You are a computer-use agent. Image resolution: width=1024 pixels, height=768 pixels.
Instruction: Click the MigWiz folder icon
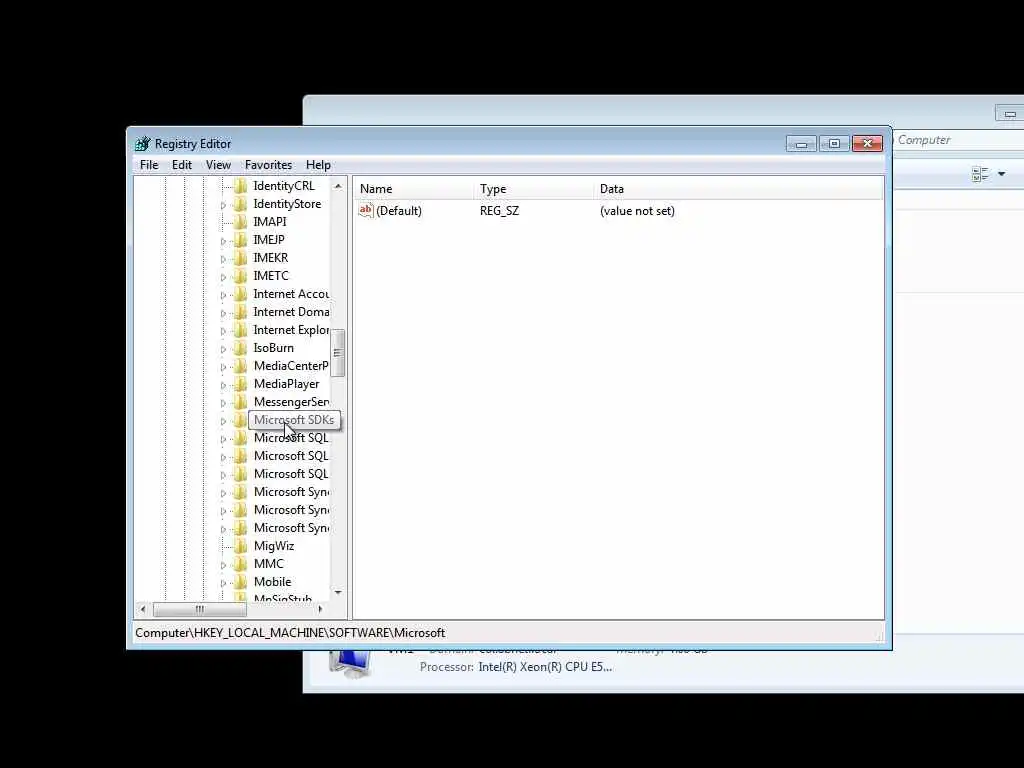[240, 546]
